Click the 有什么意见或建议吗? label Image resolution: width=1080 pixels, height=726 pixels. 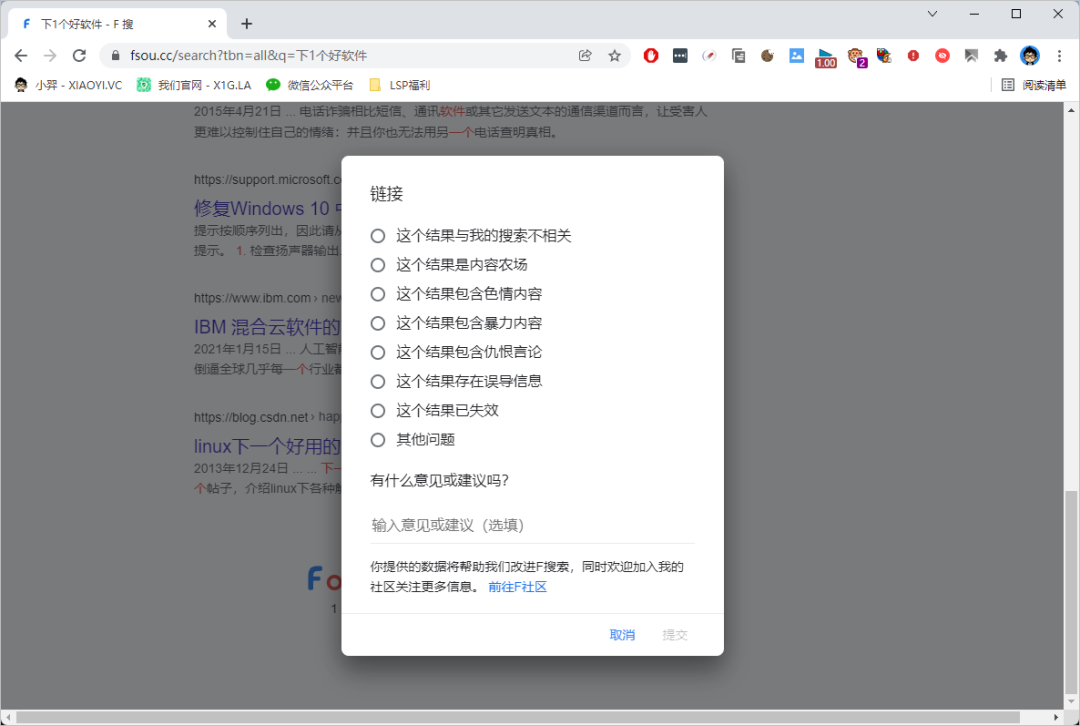point(439,480)
